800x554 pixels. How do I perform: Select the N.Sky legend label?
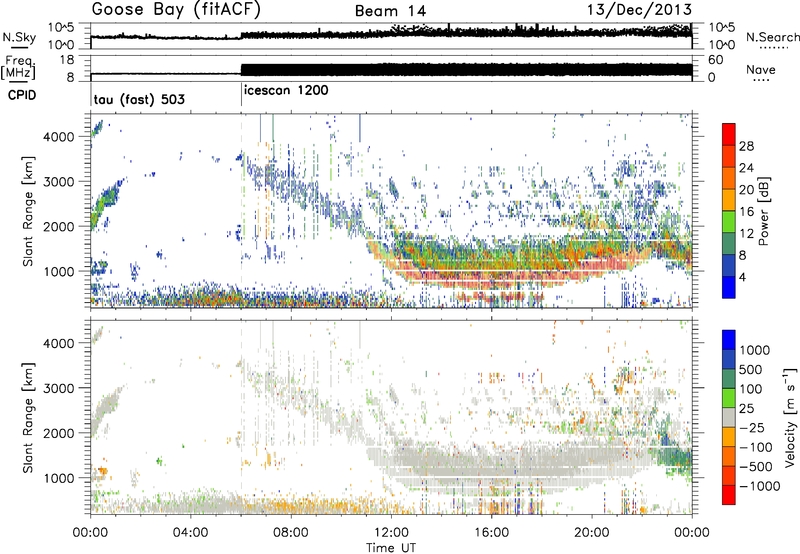point(19,37)
